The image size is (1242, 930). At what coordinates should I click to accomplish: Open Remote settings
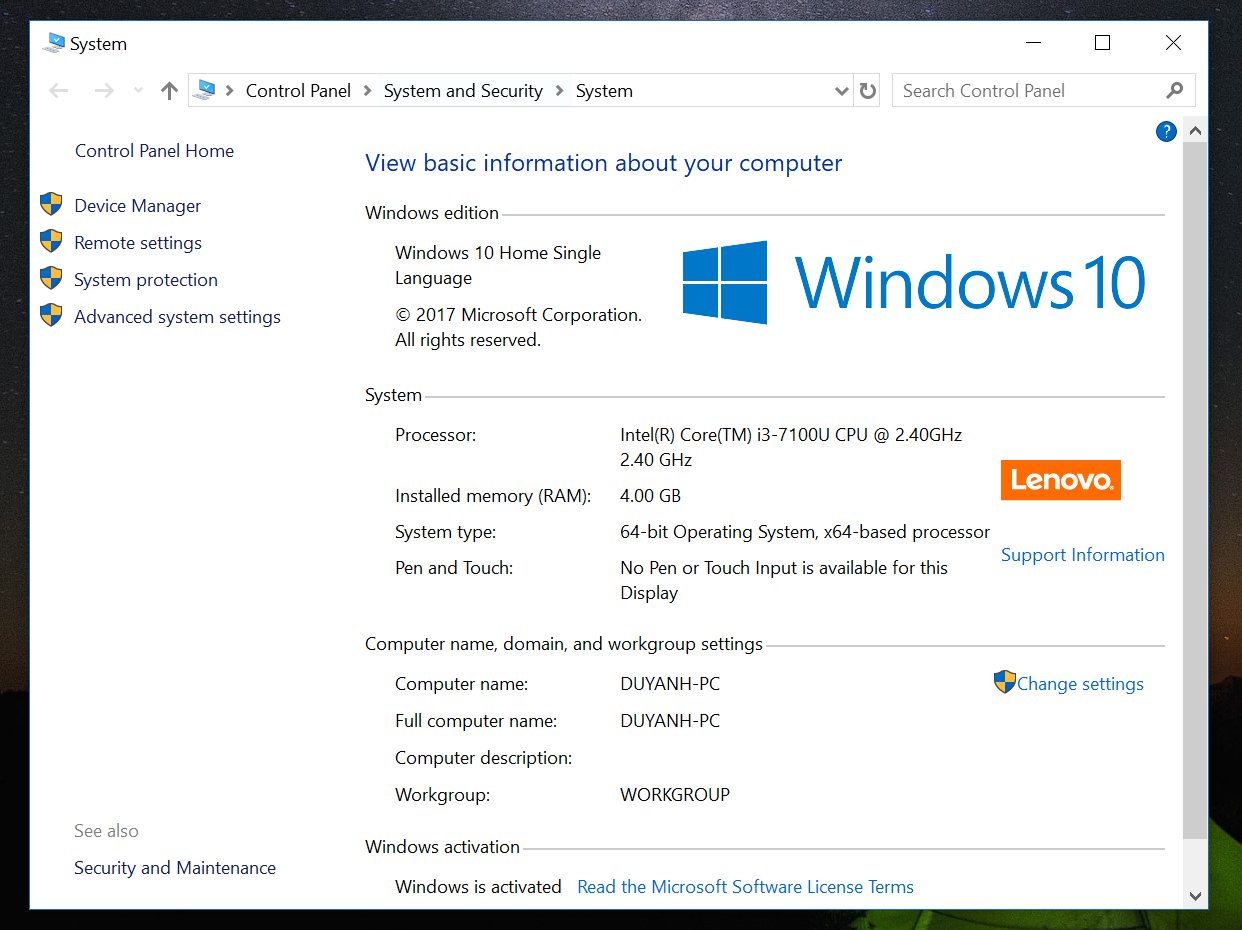coord(138,243)
